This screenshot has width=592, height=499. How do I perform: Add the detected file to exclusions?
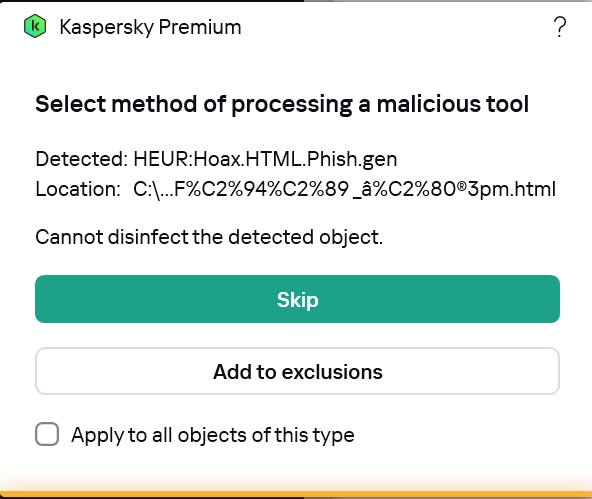[x=298, y=371]
